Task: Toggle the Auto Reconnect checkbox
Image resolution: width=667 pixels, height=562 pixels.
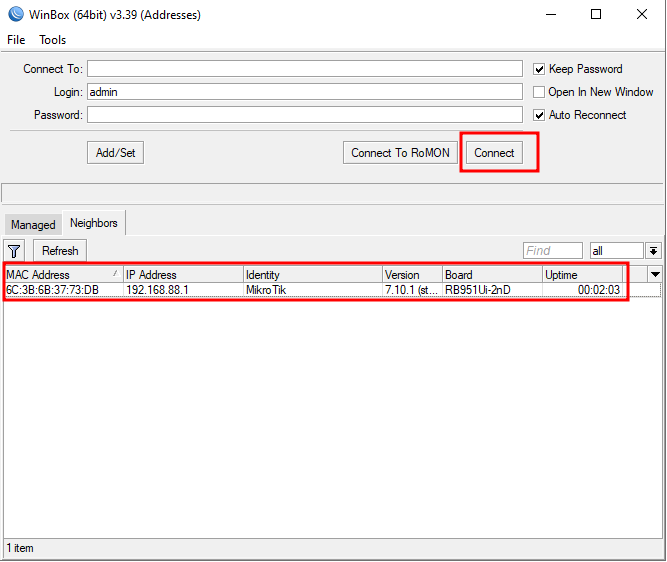Action: [x=540, y=115]
